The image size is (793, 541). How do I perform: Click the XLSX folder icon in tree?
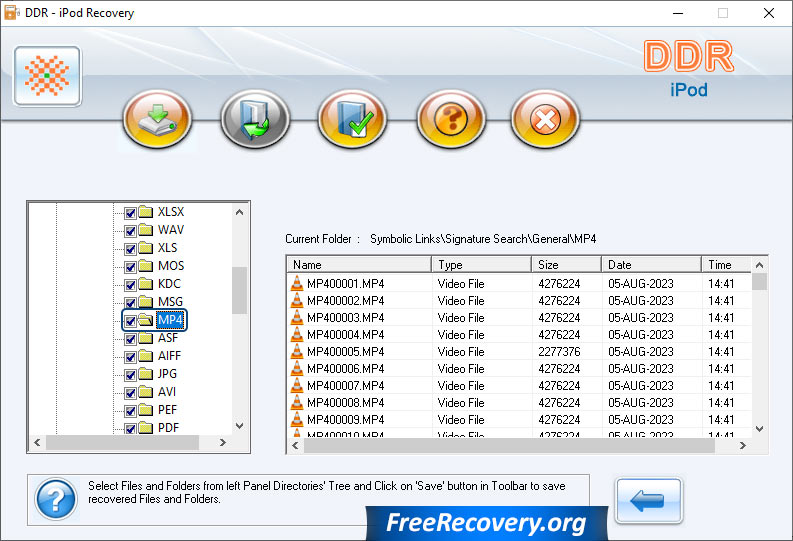(x=146, y=211)
